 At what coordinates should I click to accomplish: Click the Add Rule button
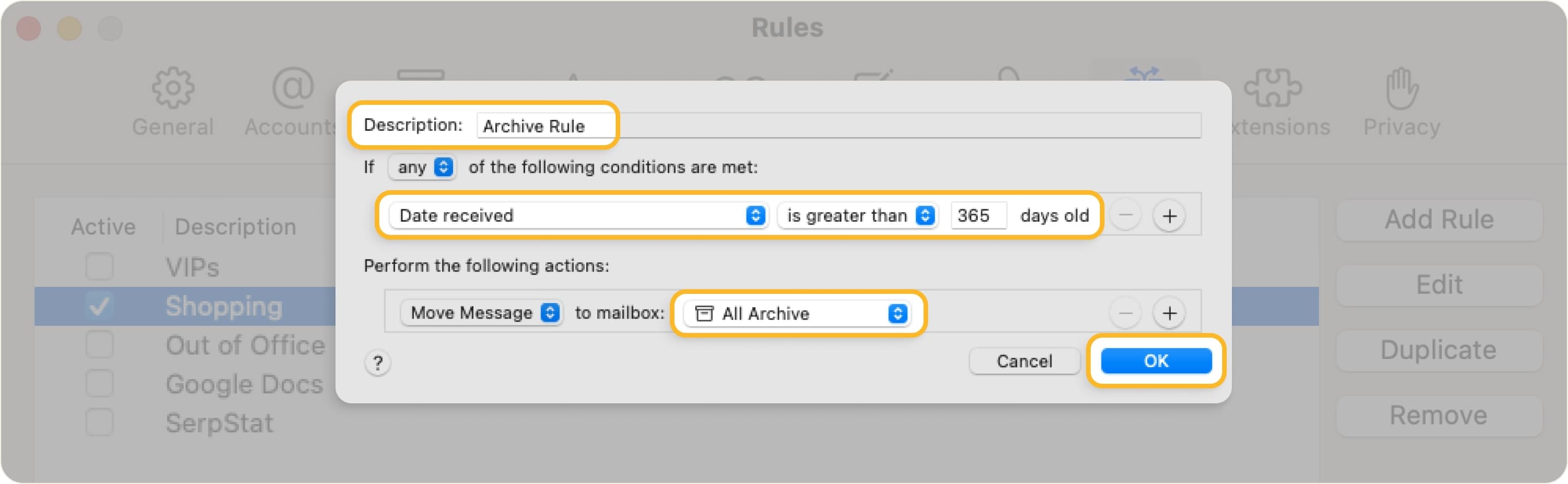click(x=1438, y=220)
